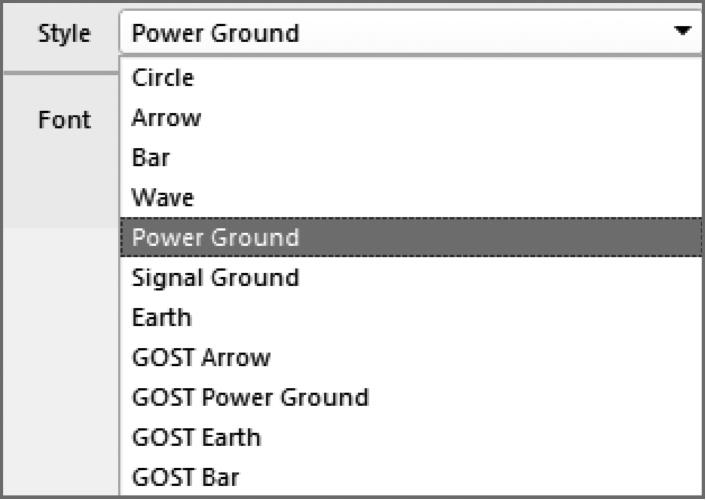Choose the Arrow style option

click(166, 118)
